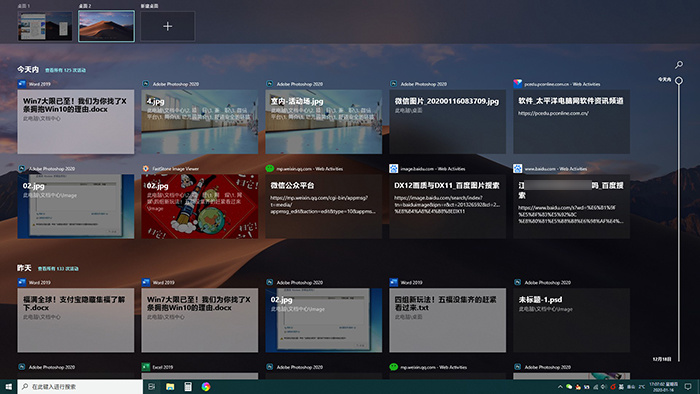Select the Desktop 2 thumbnail
Screen dimensions: 700x394
[x=106, y=26]
